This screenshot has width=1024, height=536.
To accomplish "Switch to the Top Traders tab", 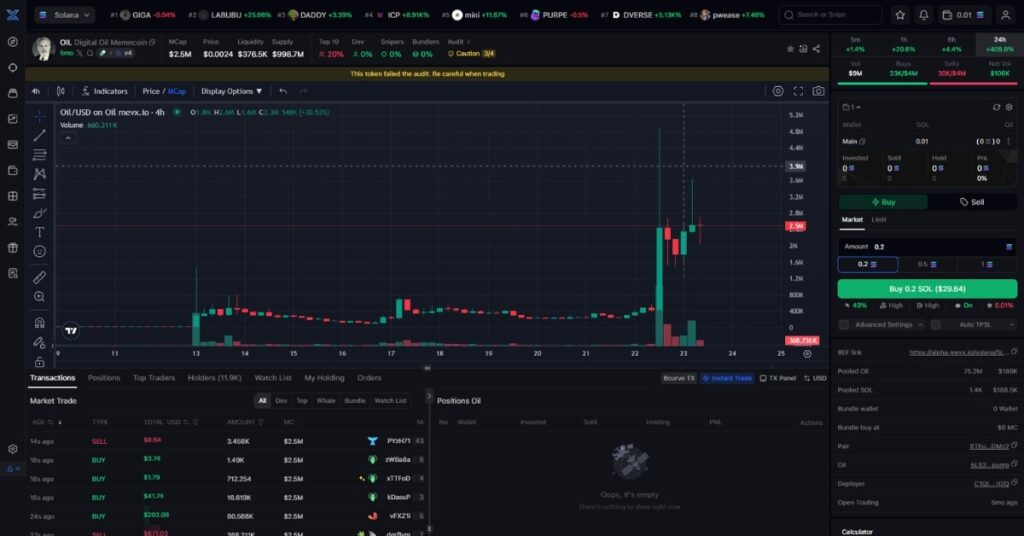I will click(154, 378).
